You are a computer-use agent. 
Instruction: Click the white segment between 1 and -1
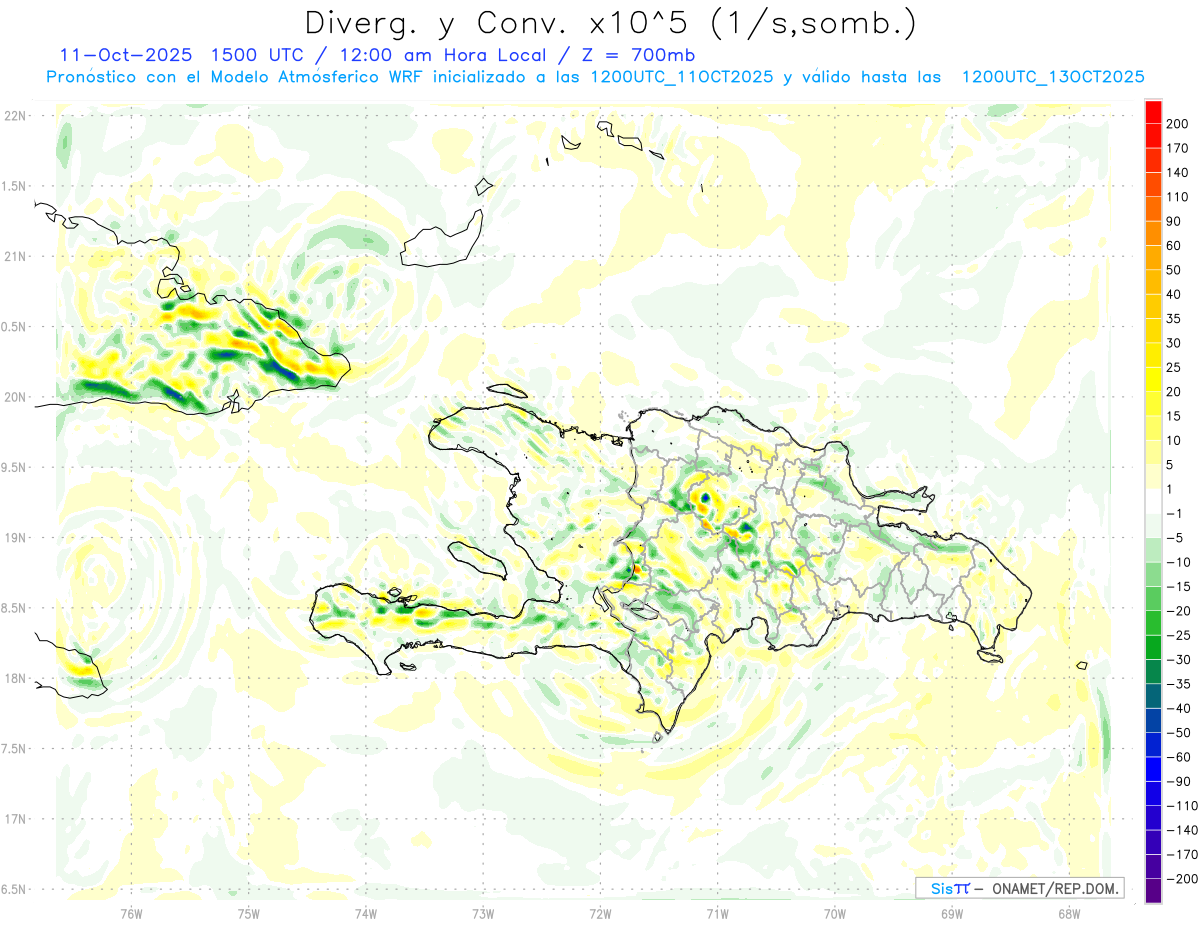1153,501
